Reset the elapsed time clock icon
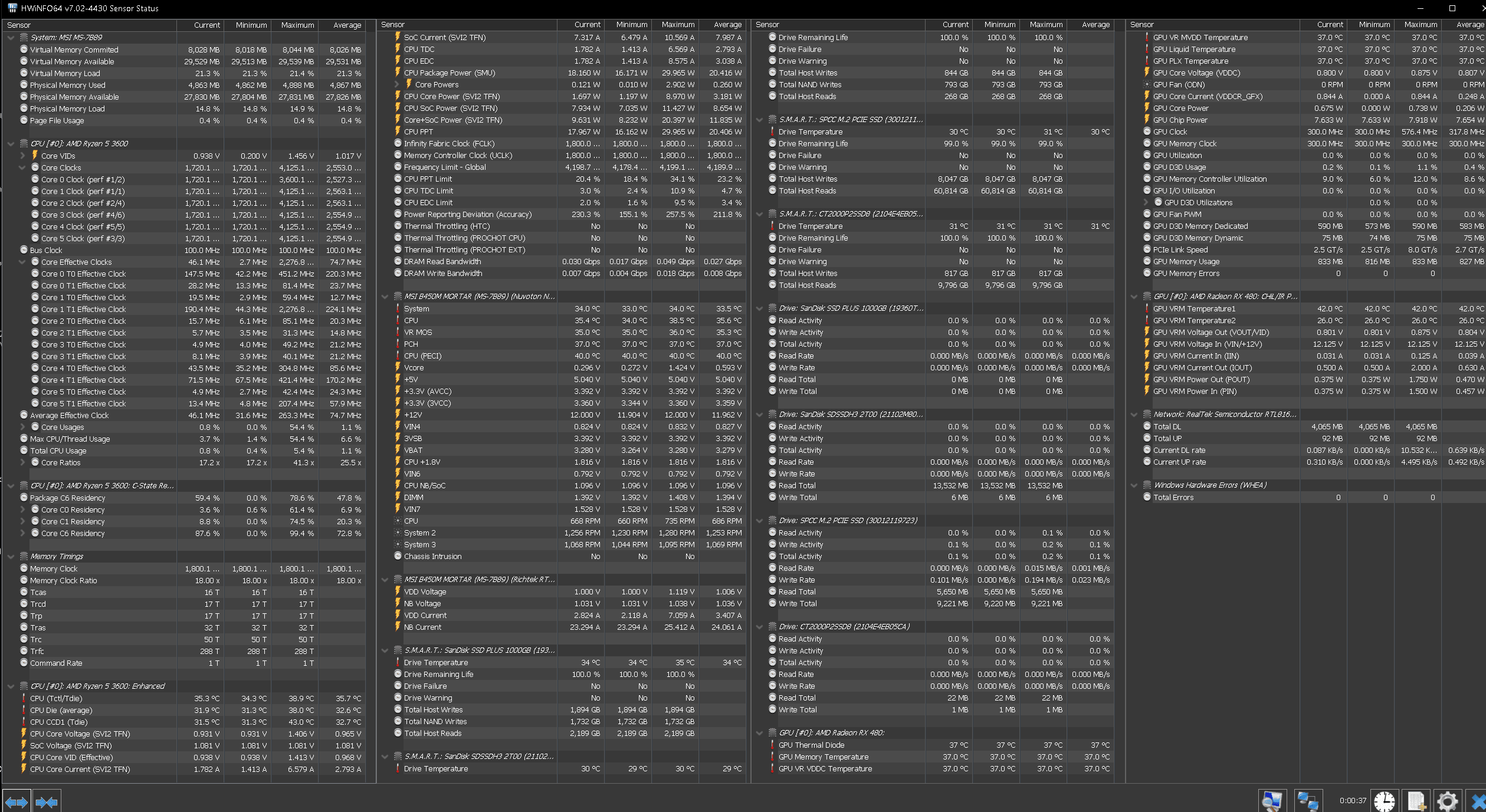The height and width of the screenshot is (812, 1486). tap(1384, 801)
